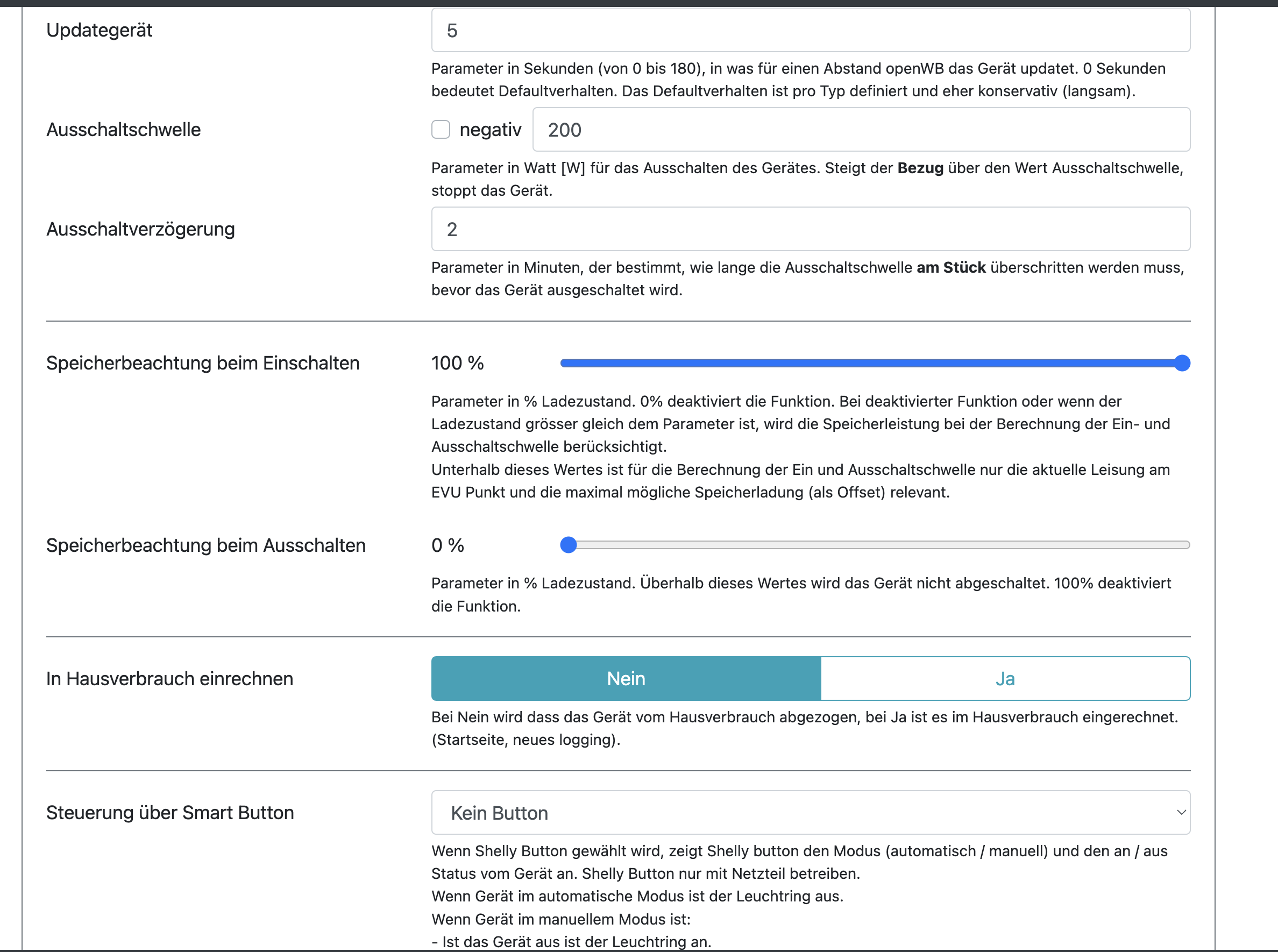Enable the negativ checkbox
The height and width of the screenshot is (952, 1278).
(x=441, y=130)
